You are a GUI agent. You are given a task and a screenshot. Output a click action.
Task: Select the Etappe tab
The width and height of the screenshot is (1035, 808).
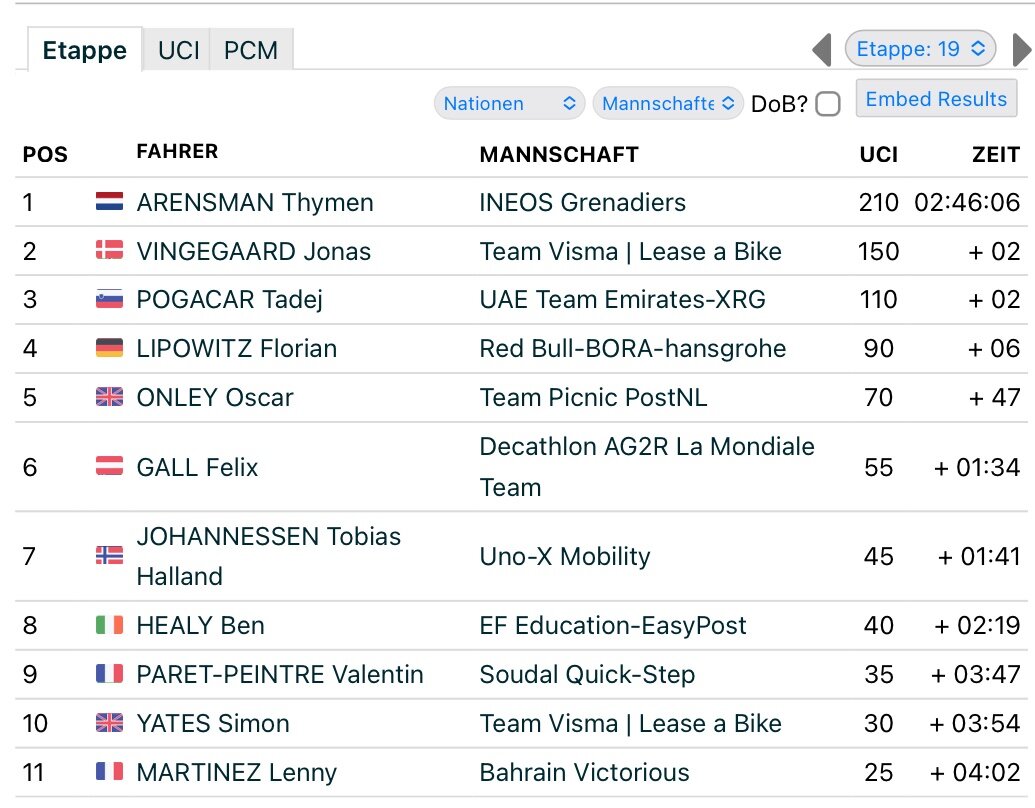pos(84,50)
